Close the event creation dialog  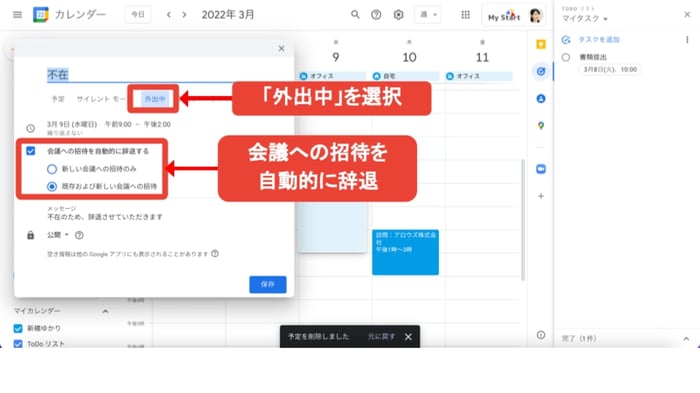pyautogui.click(x=281, y=48)
